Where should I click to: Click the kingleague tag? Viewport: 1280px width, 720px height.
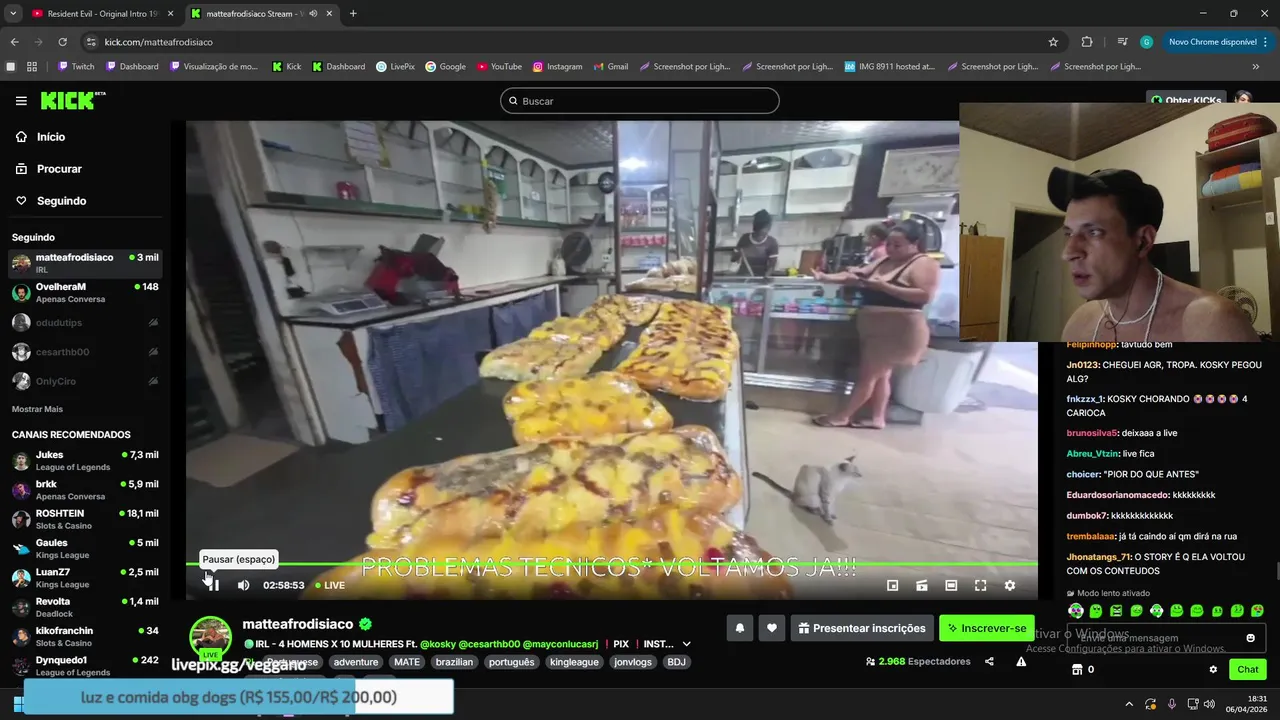574,662
